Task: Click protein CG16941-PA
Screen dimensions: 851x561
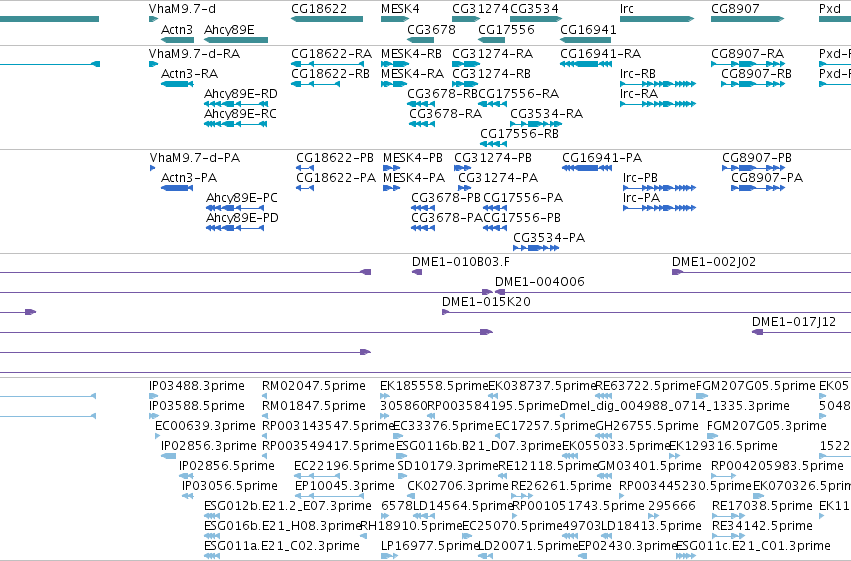Action: pos(587,168)
